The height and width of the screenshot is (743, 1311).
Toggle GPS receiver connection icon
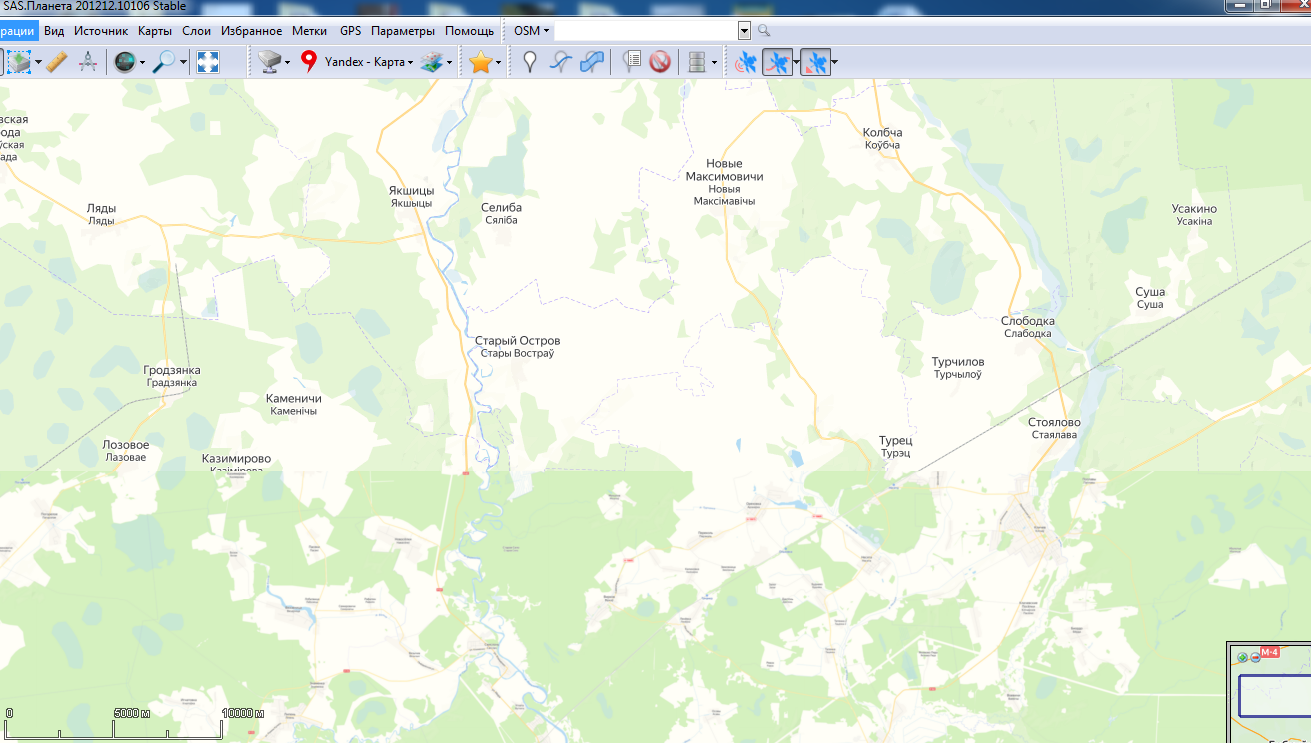(x=745, y=63)
